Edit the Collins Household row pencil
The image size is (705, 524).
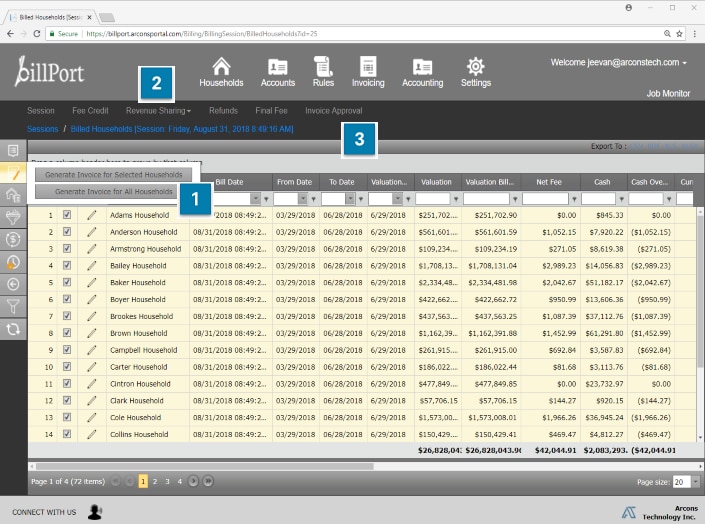[92, 434]
